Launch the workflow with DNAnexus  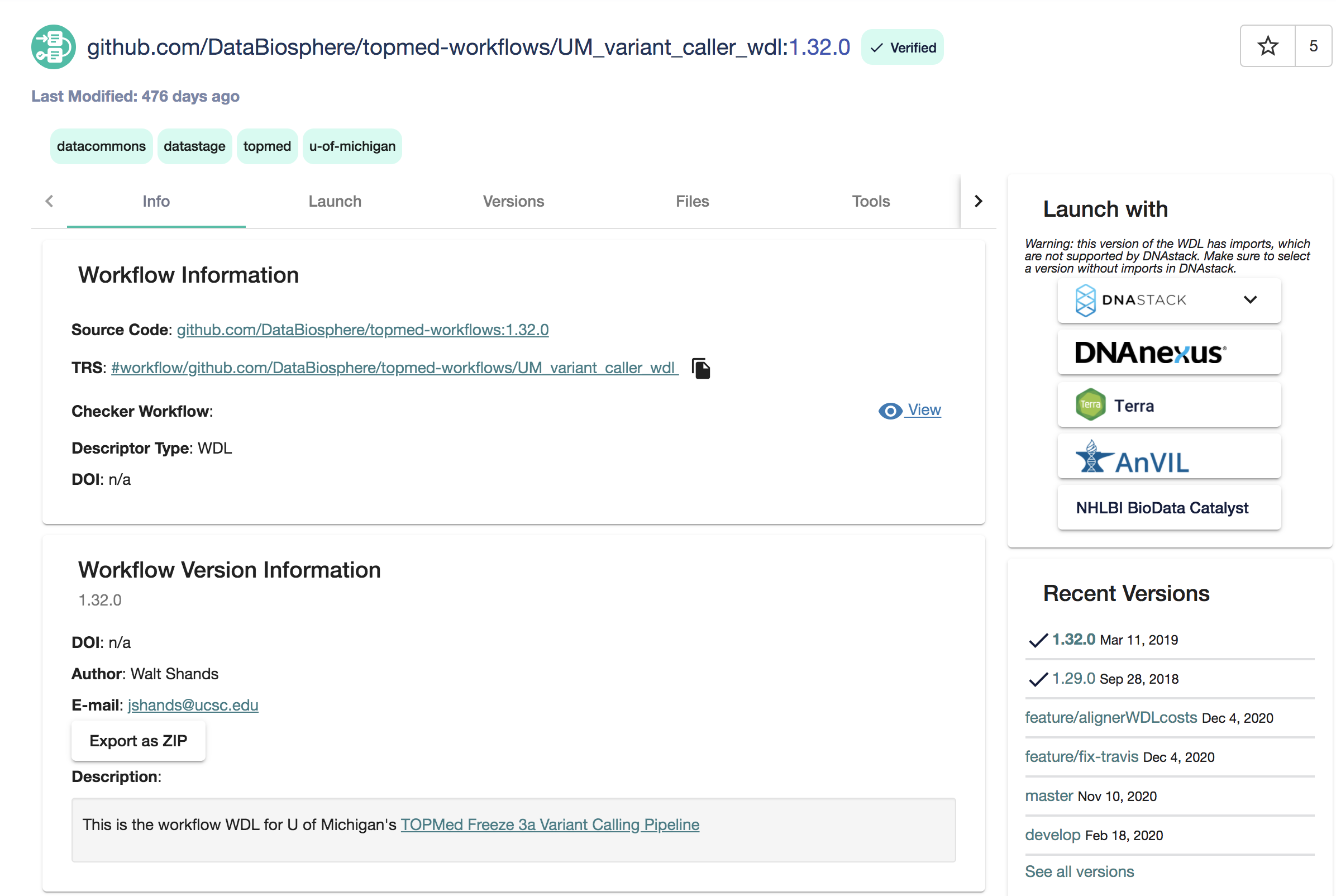point(1169,352)
